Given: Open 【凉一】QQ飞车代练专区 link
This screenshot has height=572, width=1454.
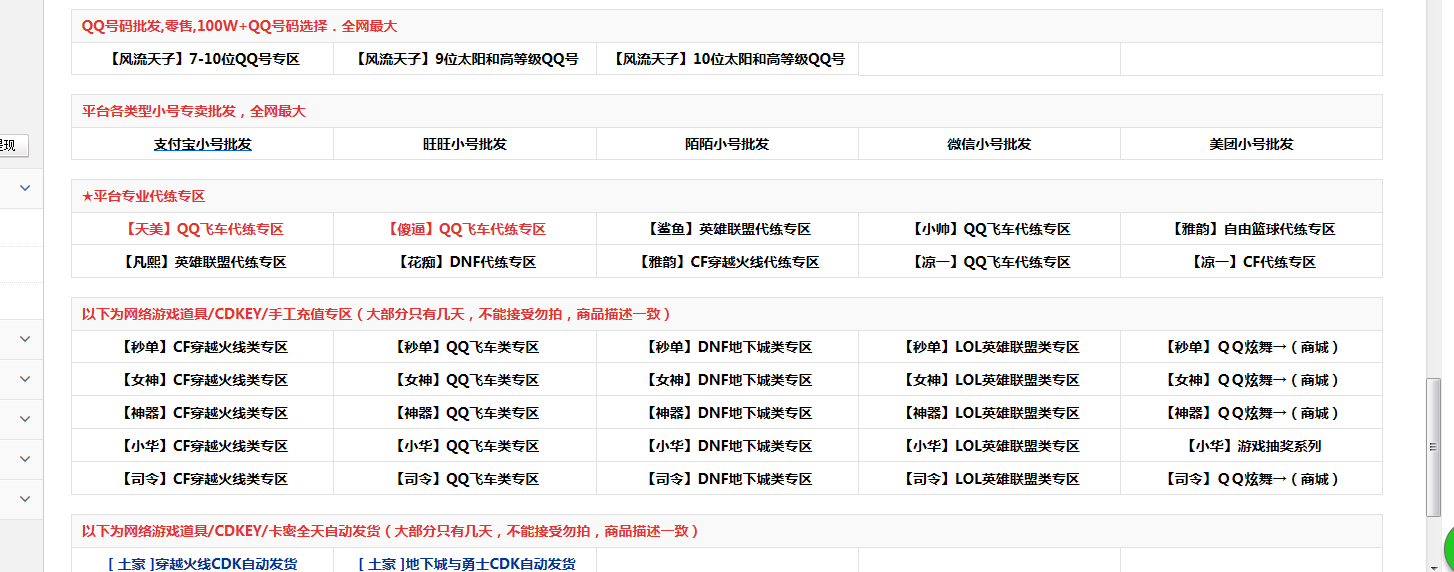Looking at the screenshot, I should pyautogui.click(x=989, y=262).
